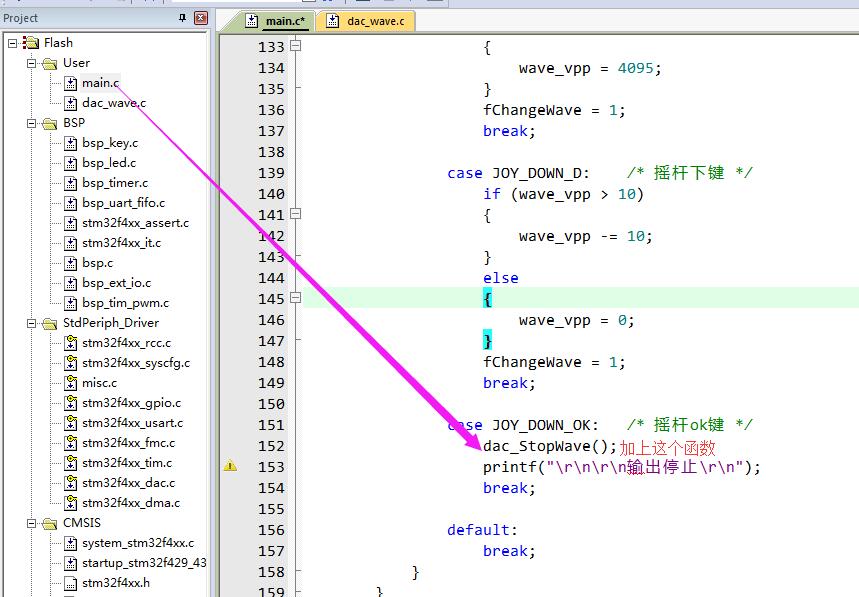The image size is (859, 597).
Task: Click 'wave_vpp = 4095;' on line 134
Action: click(x=590, y=68)
